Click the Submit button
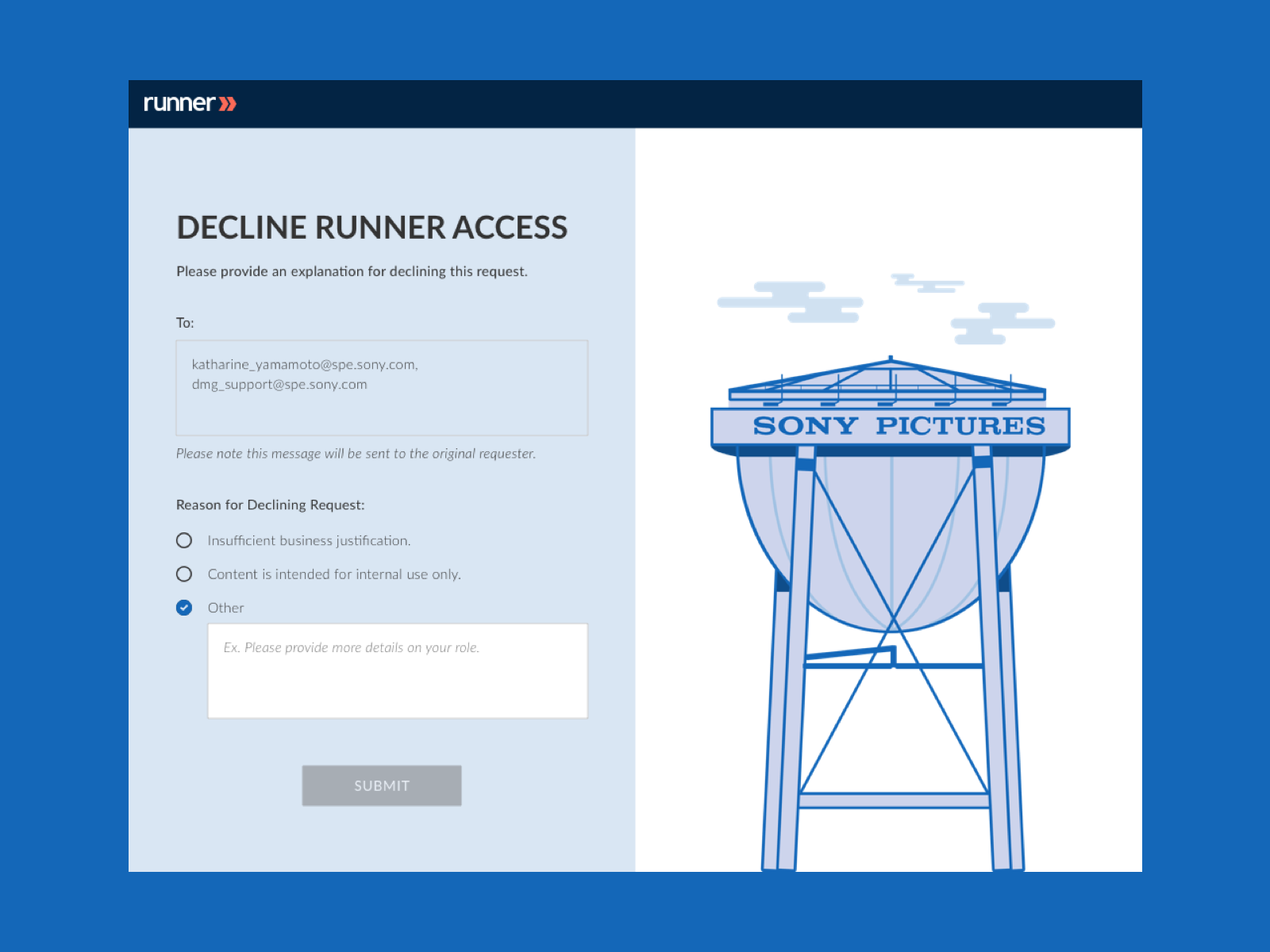The image size is (1270, 952). (382, 785)
